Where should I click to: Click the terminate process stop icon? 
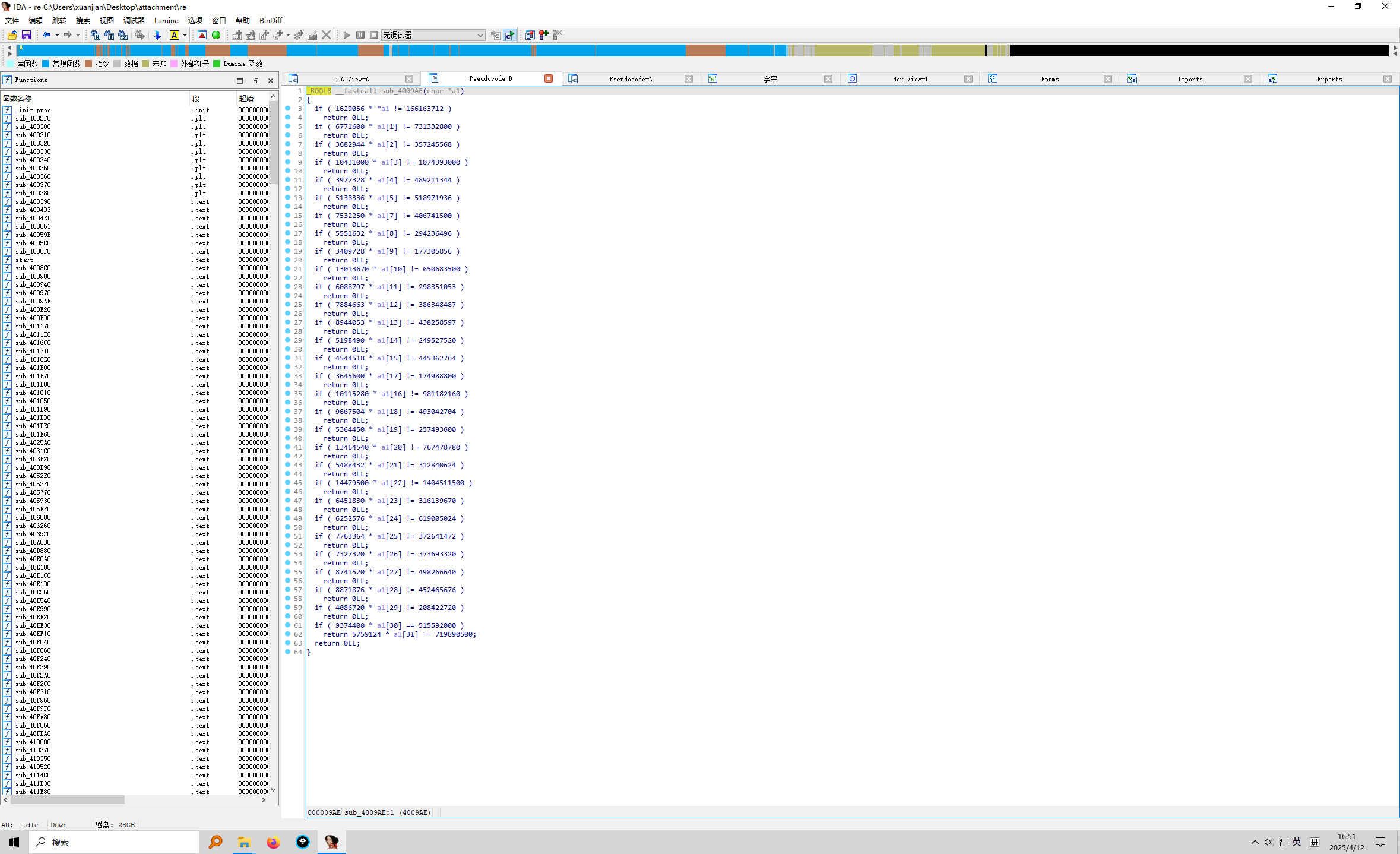tap(374, 35)
